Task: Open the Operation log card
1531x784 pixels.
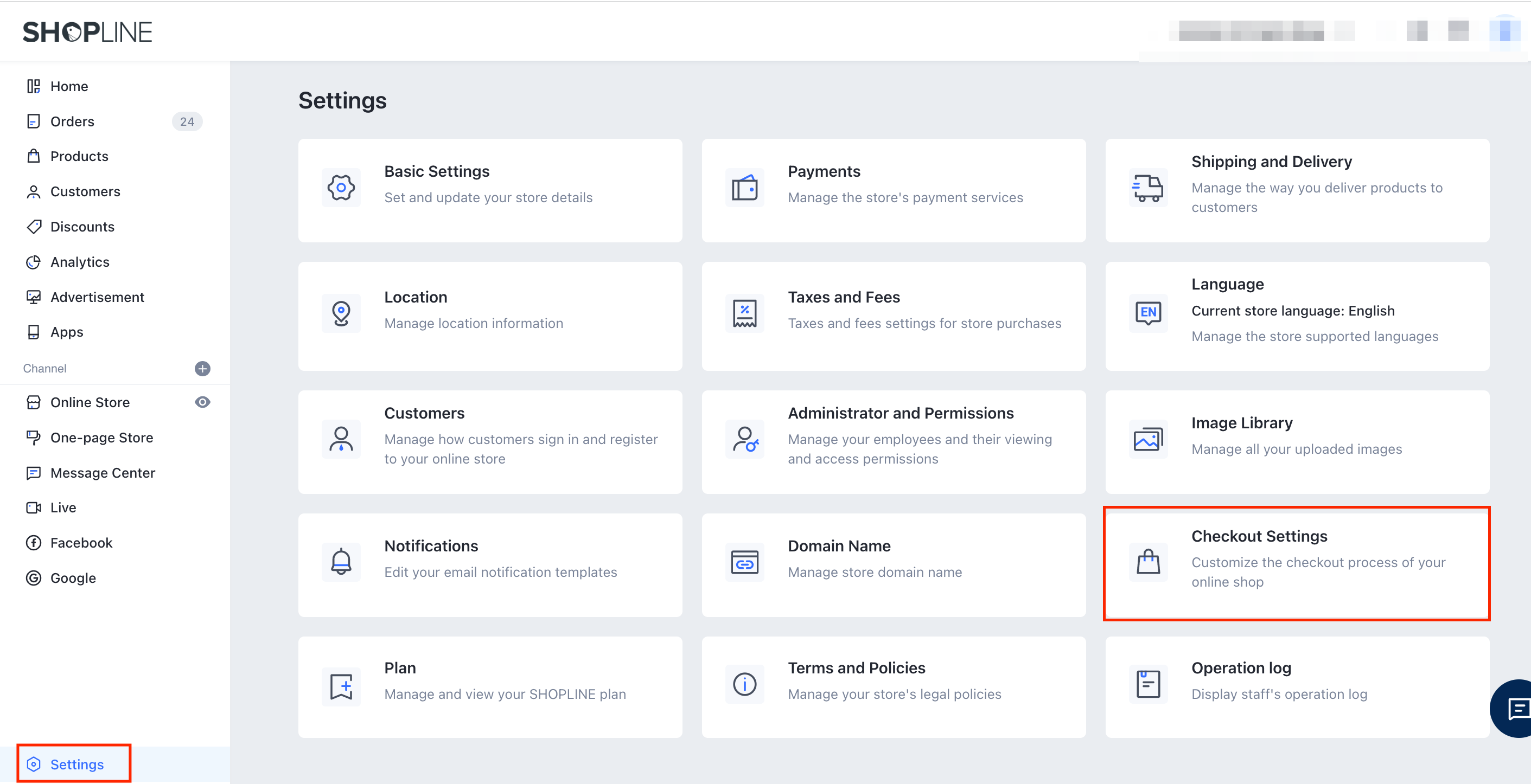Action: (1296, 686)
